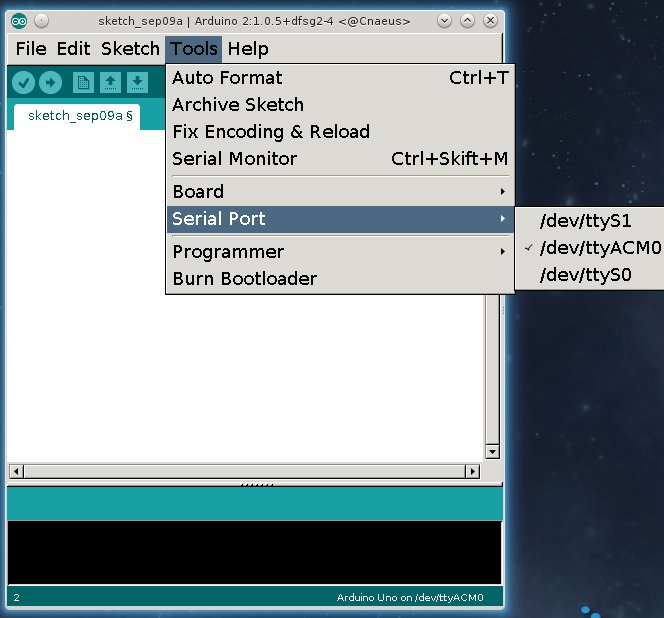Select the checked /dev/ttyACM0 port

click(590, 248)
